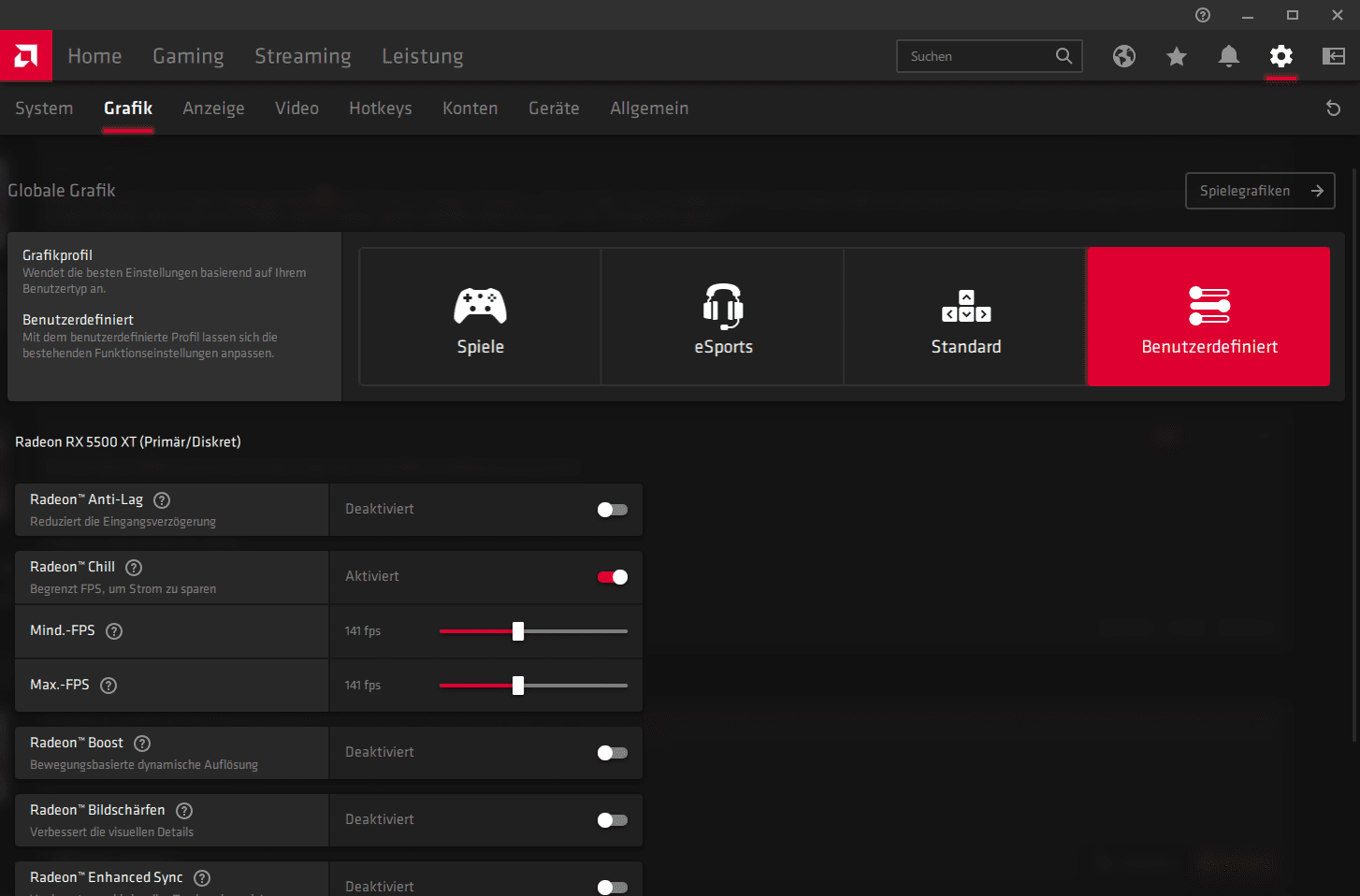Switch to Hotkeys settings tab

[x=381, y=108]
